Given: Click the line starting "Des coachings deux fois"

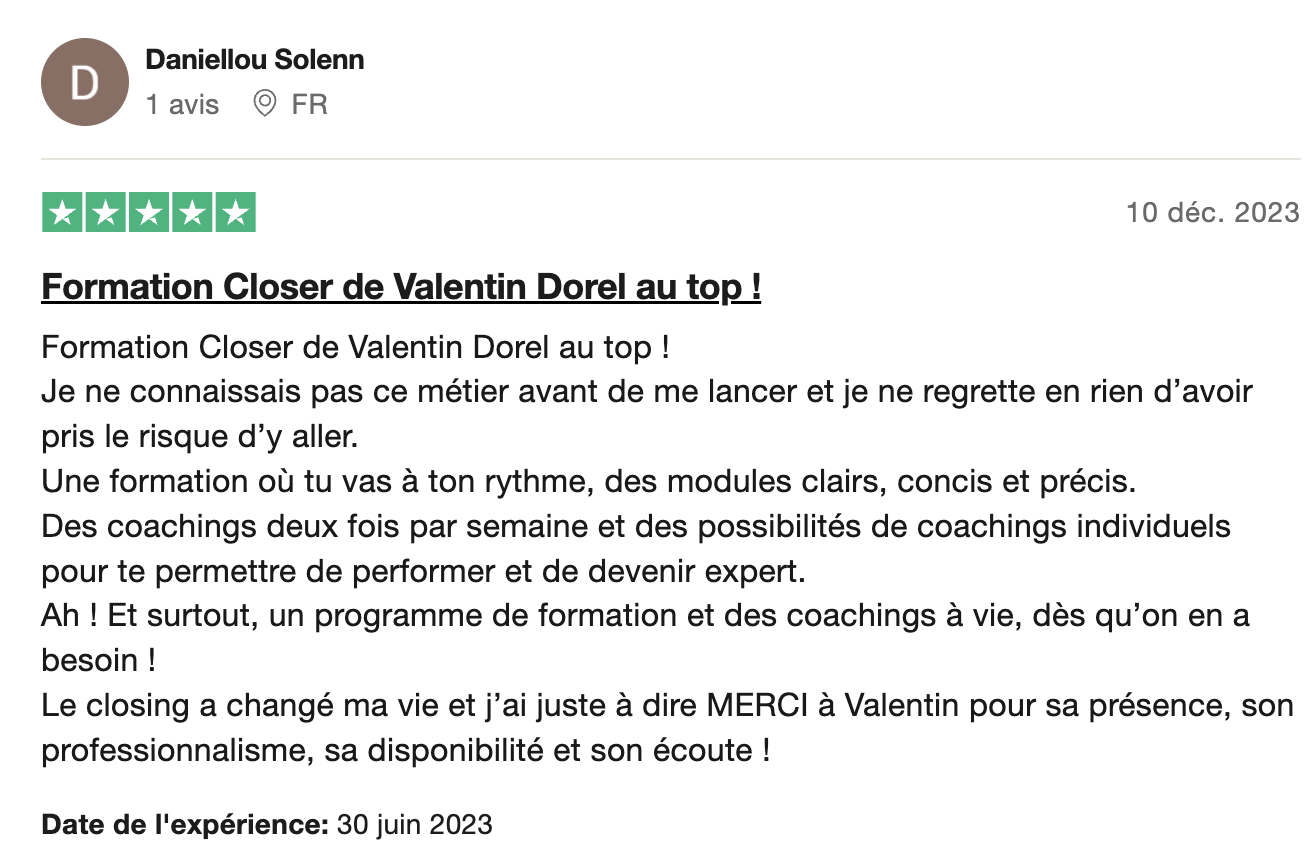Looking at the screenshot, I should tap(636, 526).
